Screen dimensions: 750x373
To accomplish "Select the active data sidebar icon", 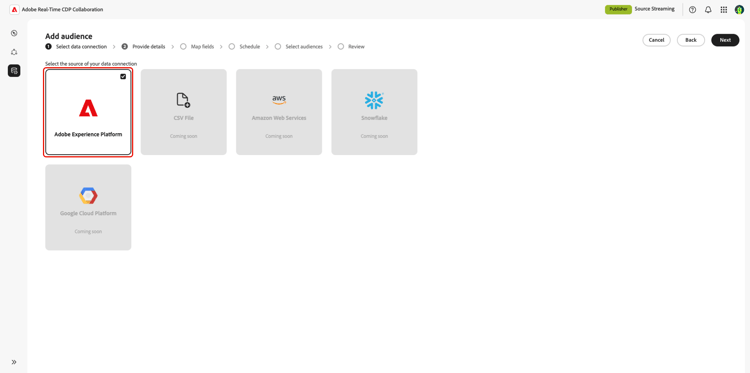I will coord(14,71).
